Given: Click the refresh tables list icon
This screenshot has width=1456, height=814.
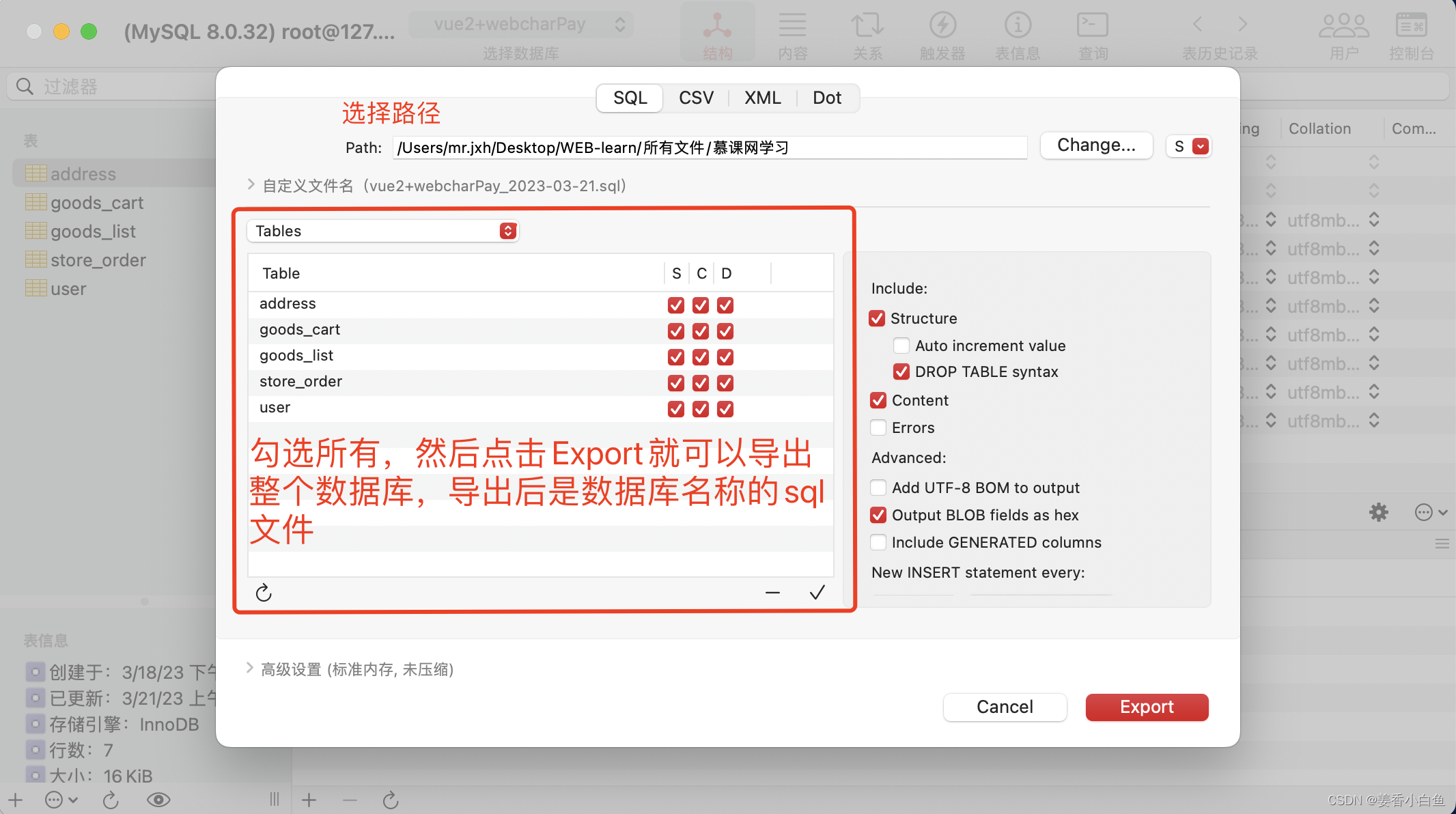Looking at the screenshot, I should point(264,593).
